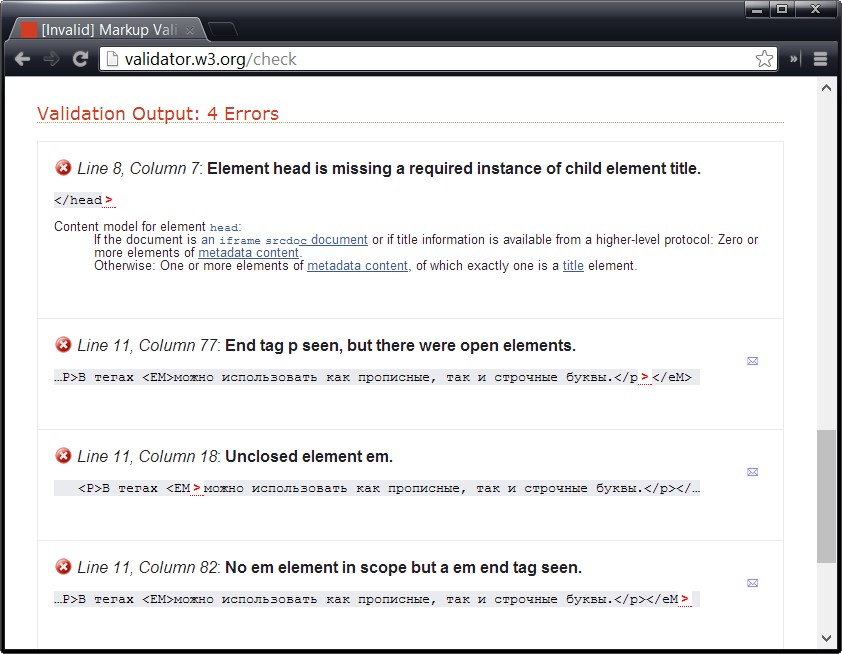Open the title element link
The width and height of the screenshot is (842, 654).
(x=573, y=266)
